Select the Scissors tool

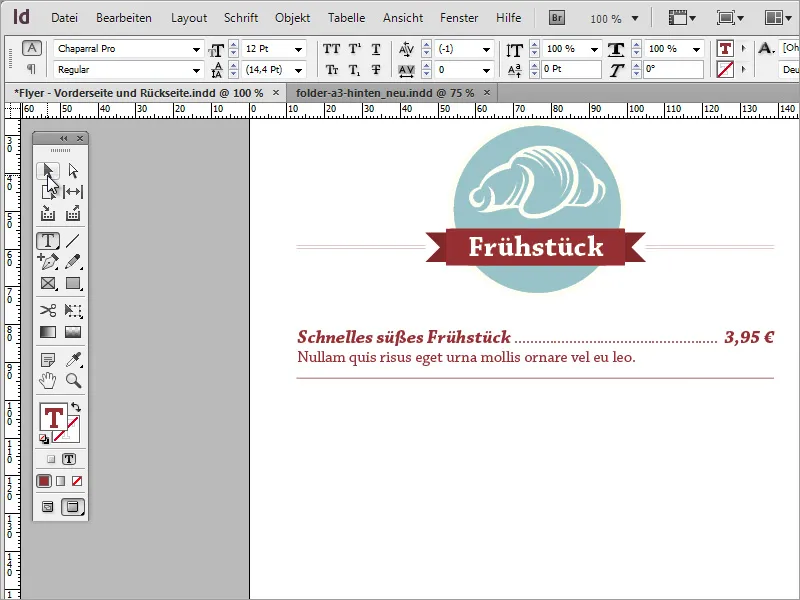click(48, 310)
